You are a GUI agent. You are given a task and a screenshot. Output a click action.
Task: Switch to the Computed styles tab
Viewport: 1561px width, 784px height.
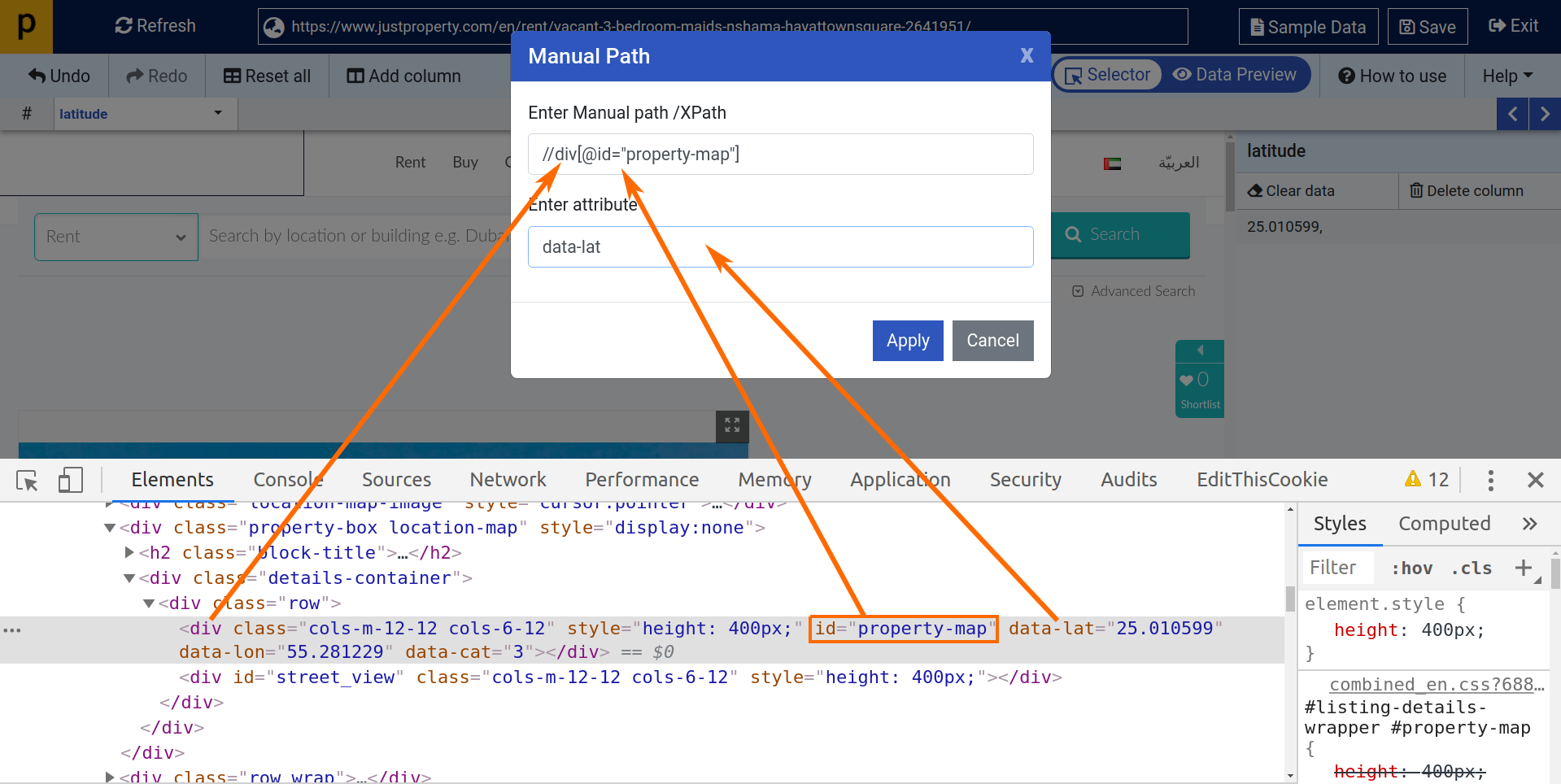tap(1444, 524)
